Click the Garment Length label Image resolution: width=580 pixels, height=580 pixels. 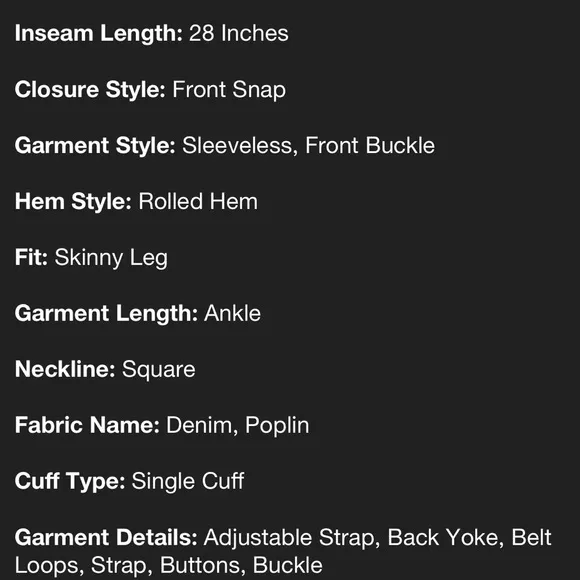point(106,314)
